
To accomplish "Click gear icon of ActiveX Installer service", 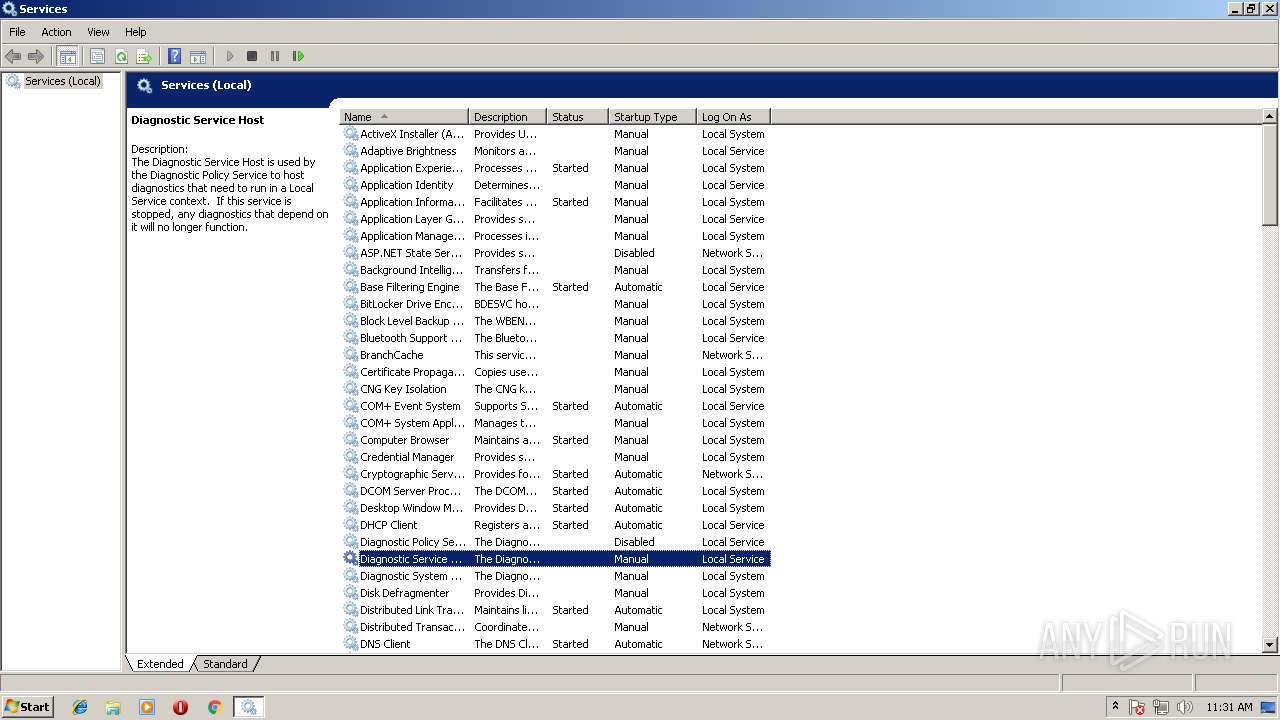I will point(351,134).
